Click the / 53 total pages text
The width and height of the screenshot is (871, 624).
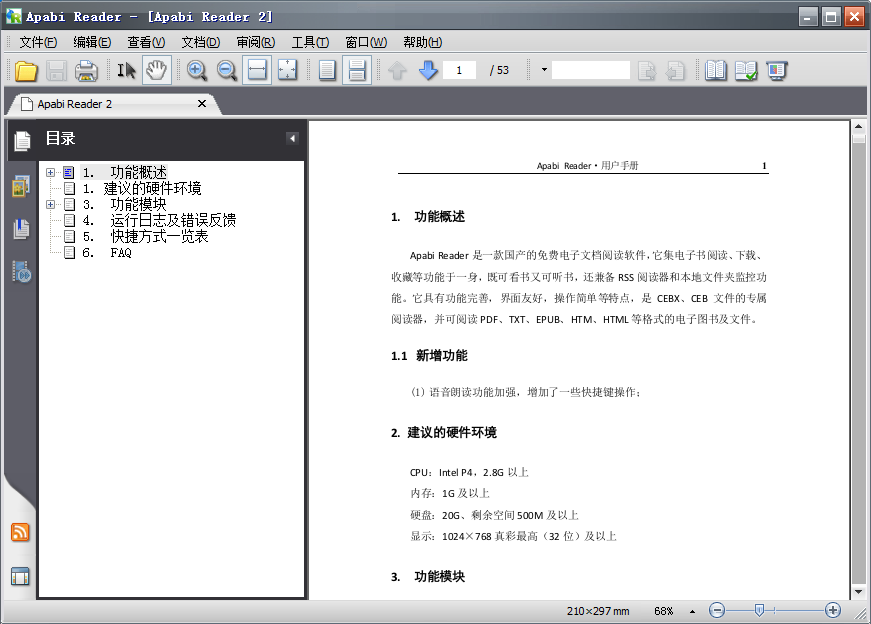coord(499,70)
